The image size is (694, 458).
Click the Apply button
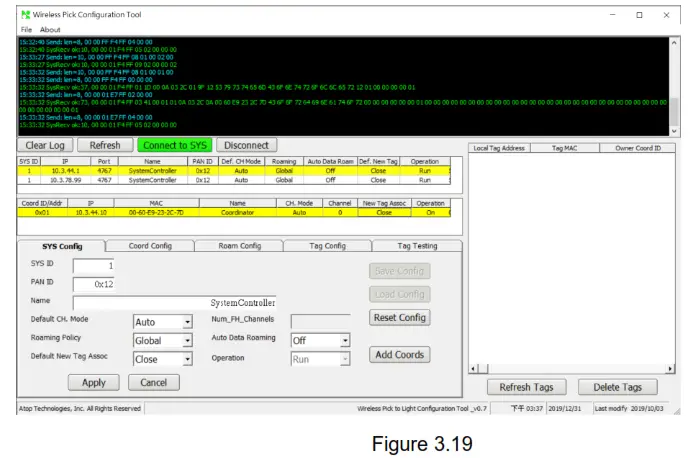pyautogui.click(x=94, y=382)
